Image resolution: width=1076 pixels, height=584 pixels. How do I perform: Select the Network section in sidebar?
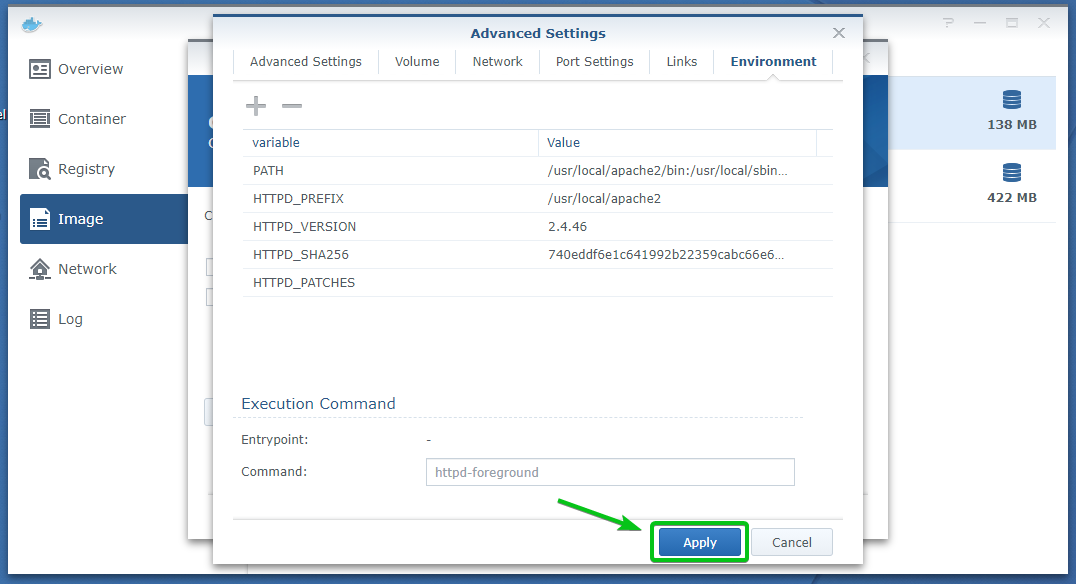(87, 269)
